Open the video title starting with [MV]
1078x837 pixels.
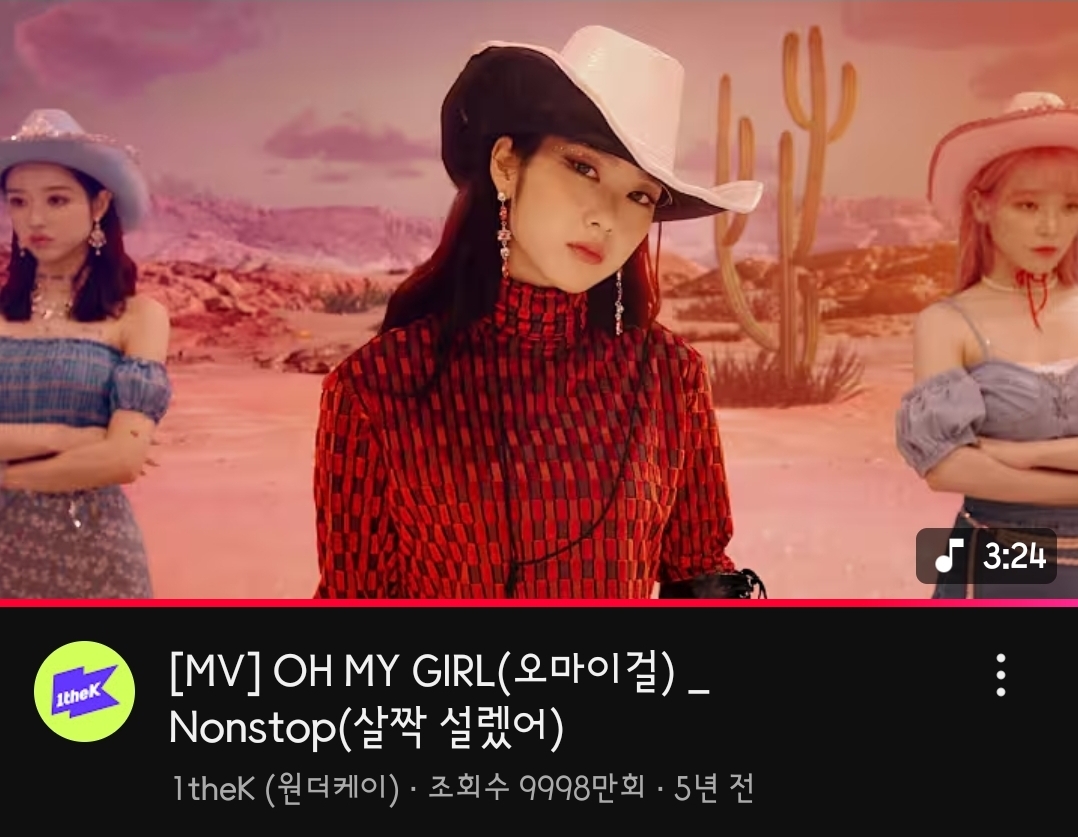click(x=439, y=699)
